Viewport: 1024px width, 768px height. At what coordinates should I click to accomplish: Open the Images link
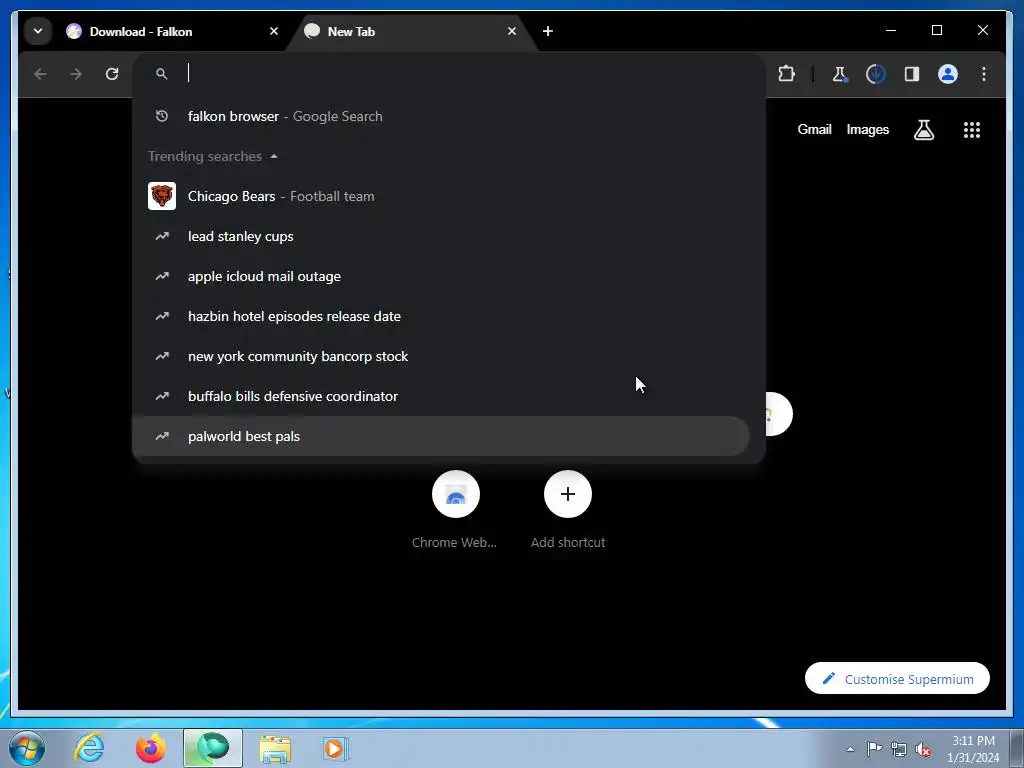[x=867, y=129]
